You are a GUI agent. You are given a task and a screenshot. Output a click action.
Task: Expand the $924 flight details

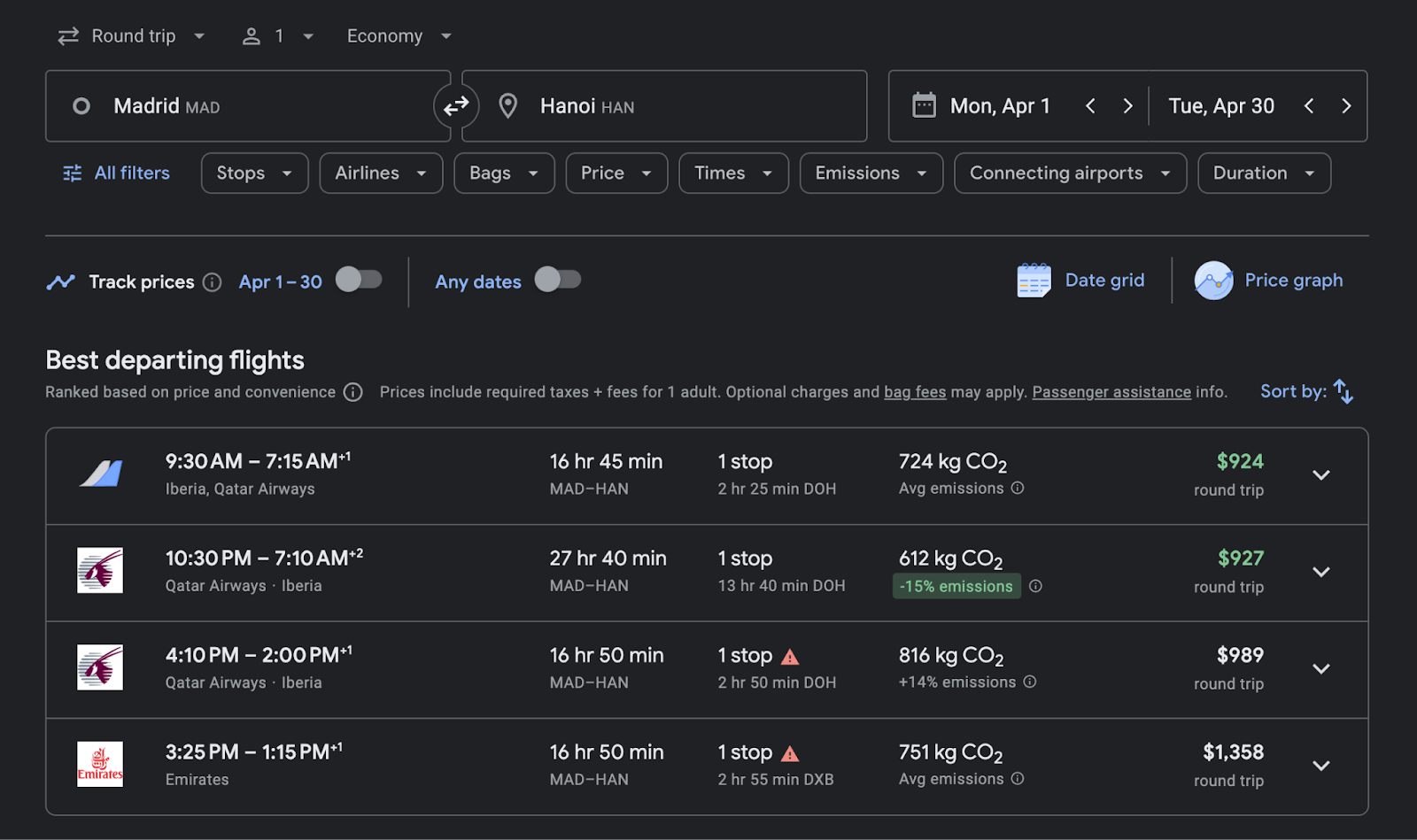pos(1321,475)
